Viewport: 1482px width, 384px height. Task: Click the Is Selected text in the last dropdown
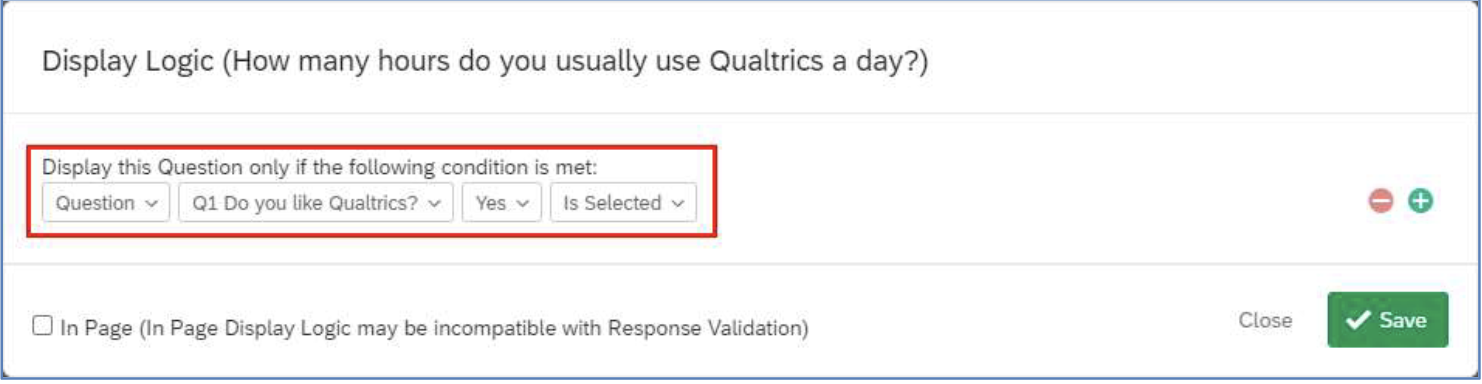(x=612, y=203)
